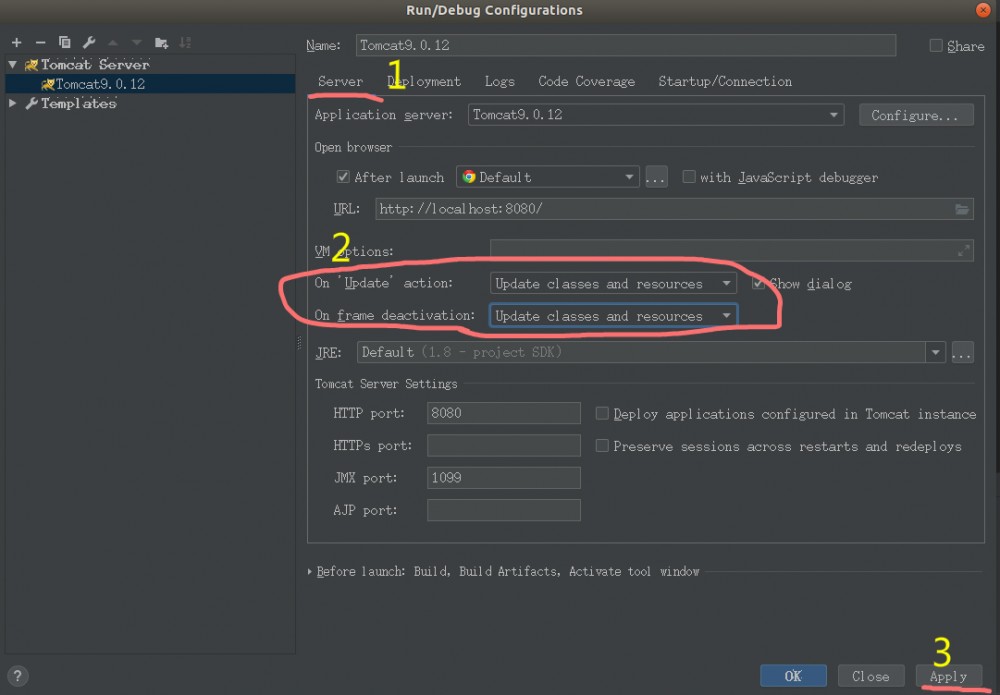Enable with JavaScript debugger checkbox

coord(688,177)
